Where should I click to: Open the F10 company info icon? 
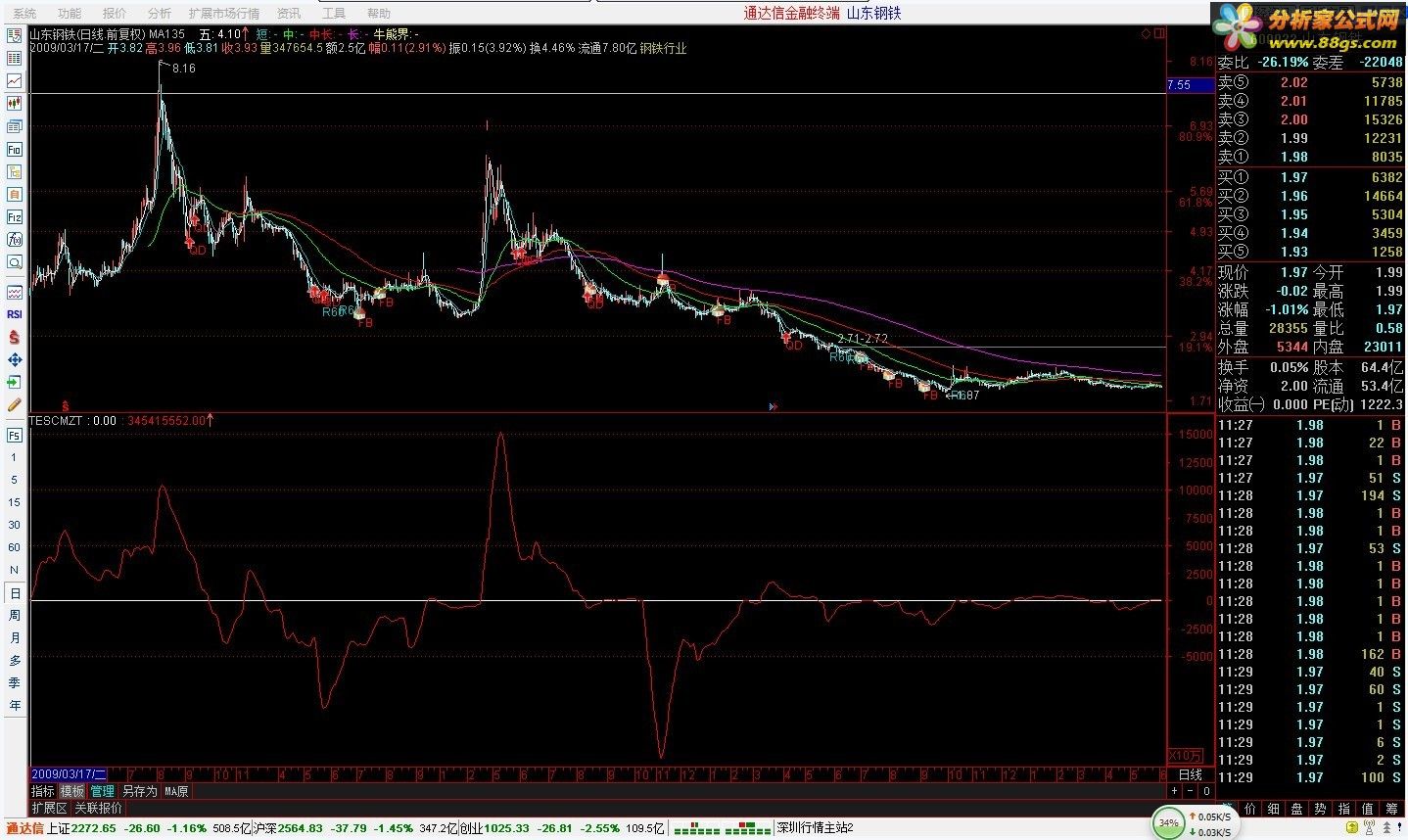[x=15, y=150]
